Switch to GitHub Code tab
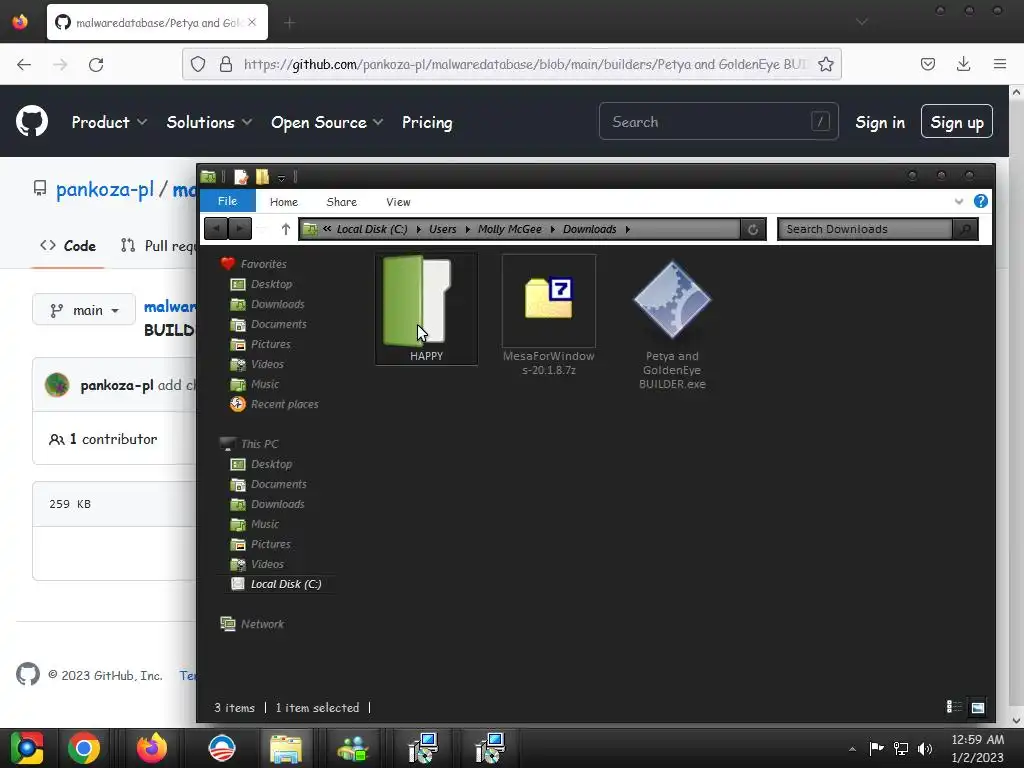1024x768 pixels. [68, 246]
